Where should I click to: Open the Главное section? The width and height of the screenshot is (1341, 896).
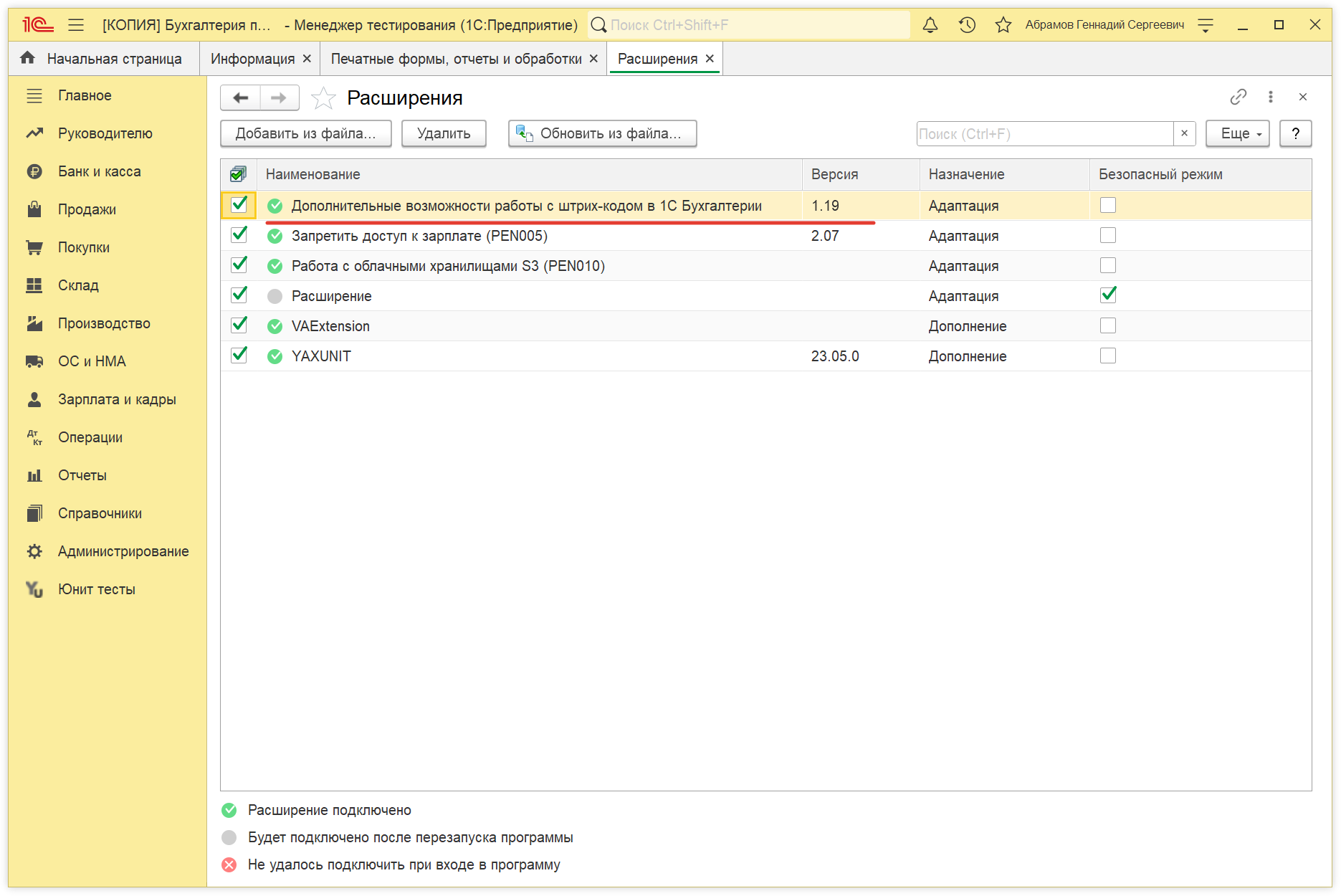coord(85,95)
